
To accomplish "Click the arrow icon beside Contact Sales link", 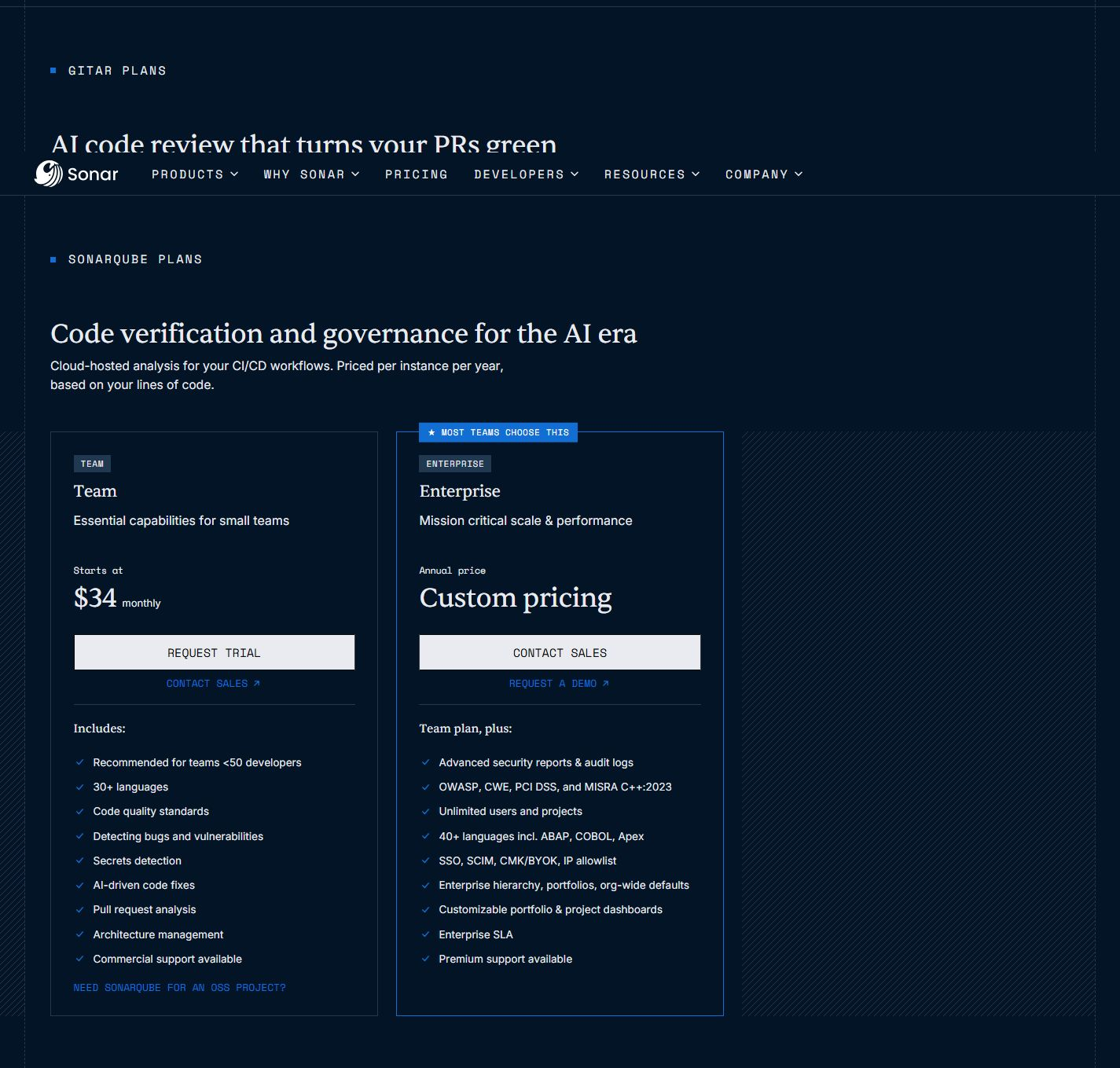I will 256,684.
